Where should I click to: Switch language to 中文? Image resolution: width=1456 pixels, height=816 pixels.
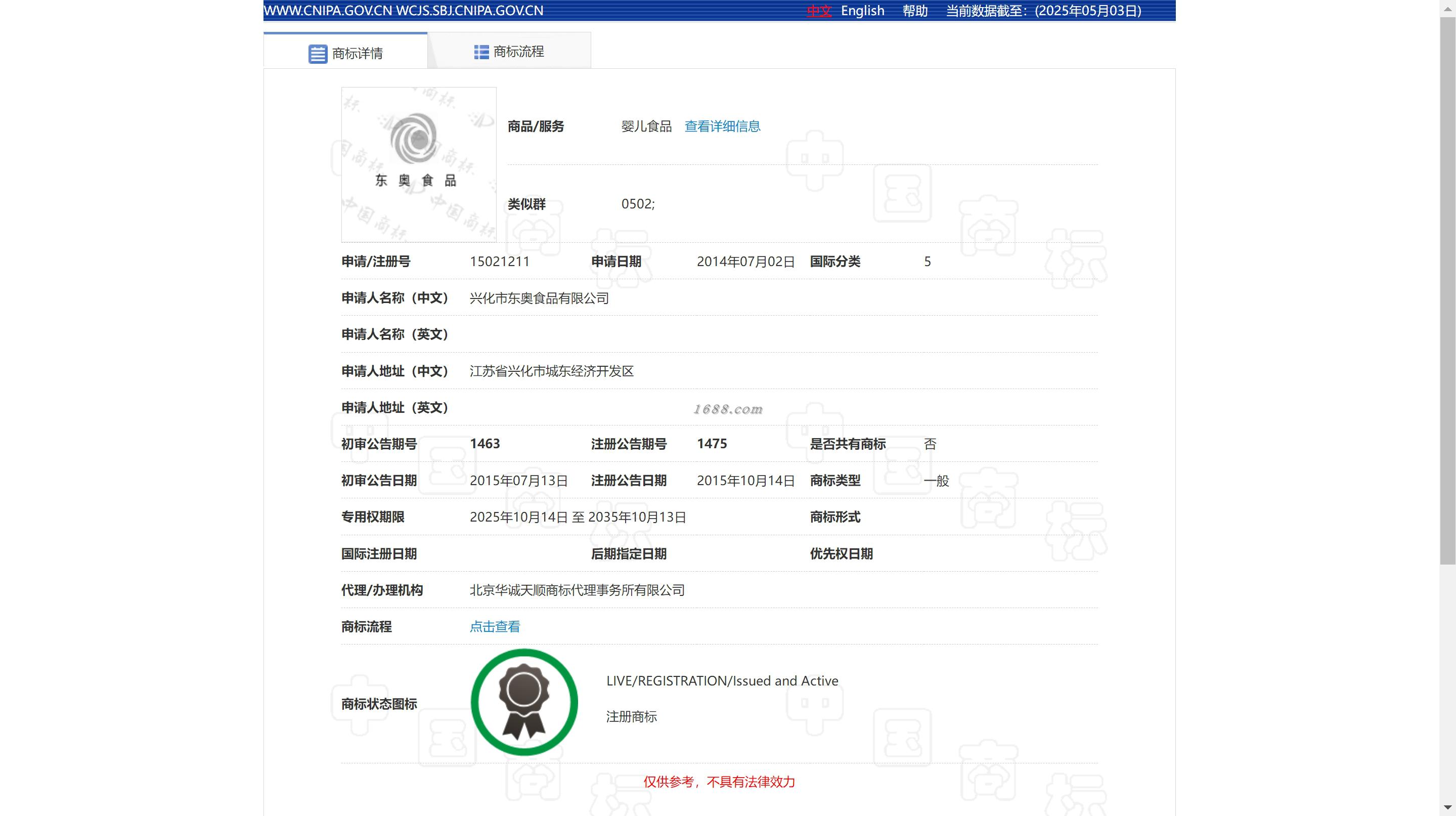pyautogui.click(x=819, y=11)
